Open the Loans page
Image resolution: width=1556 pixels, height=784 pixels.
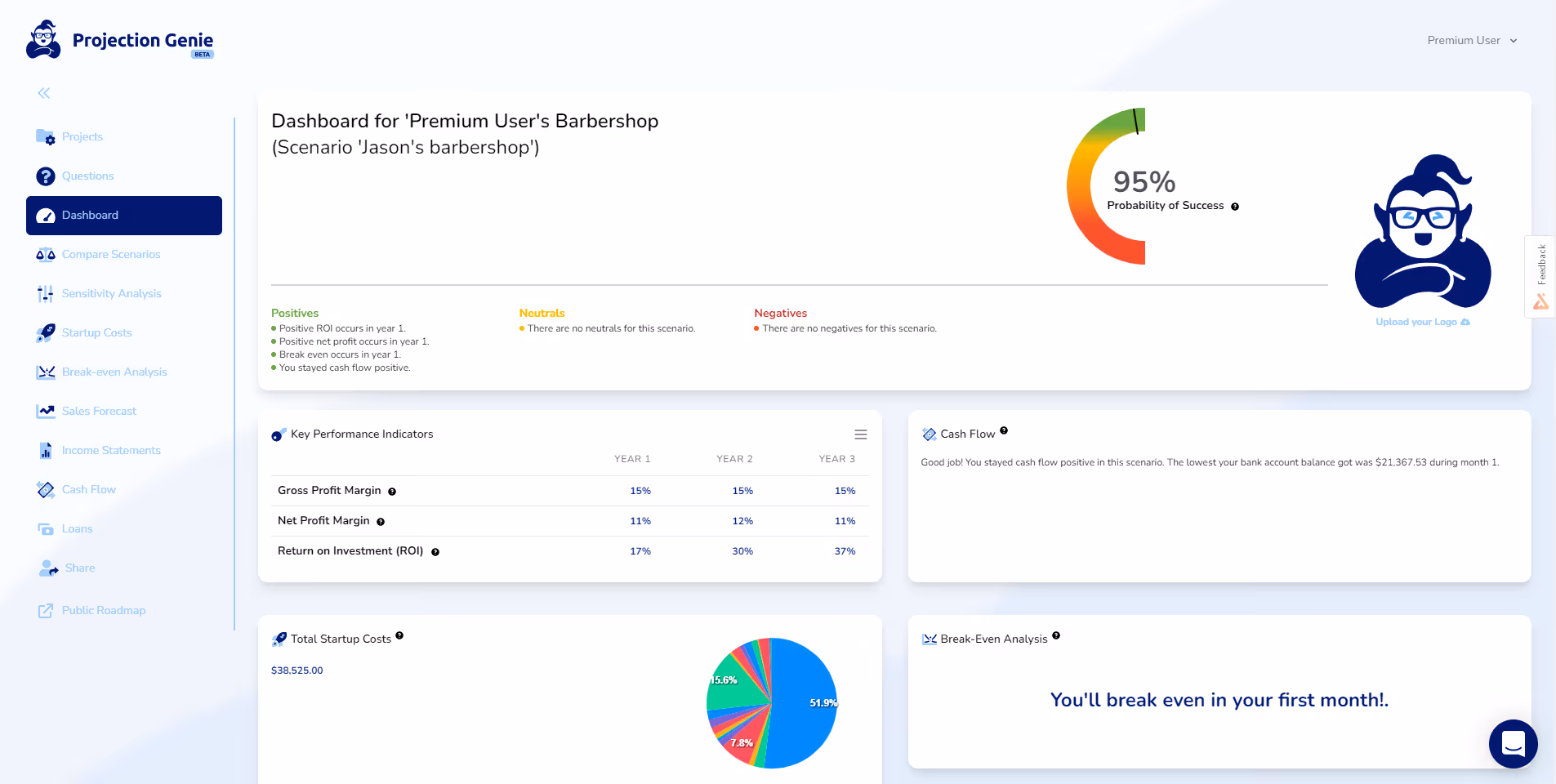click(x=78, y=528)
